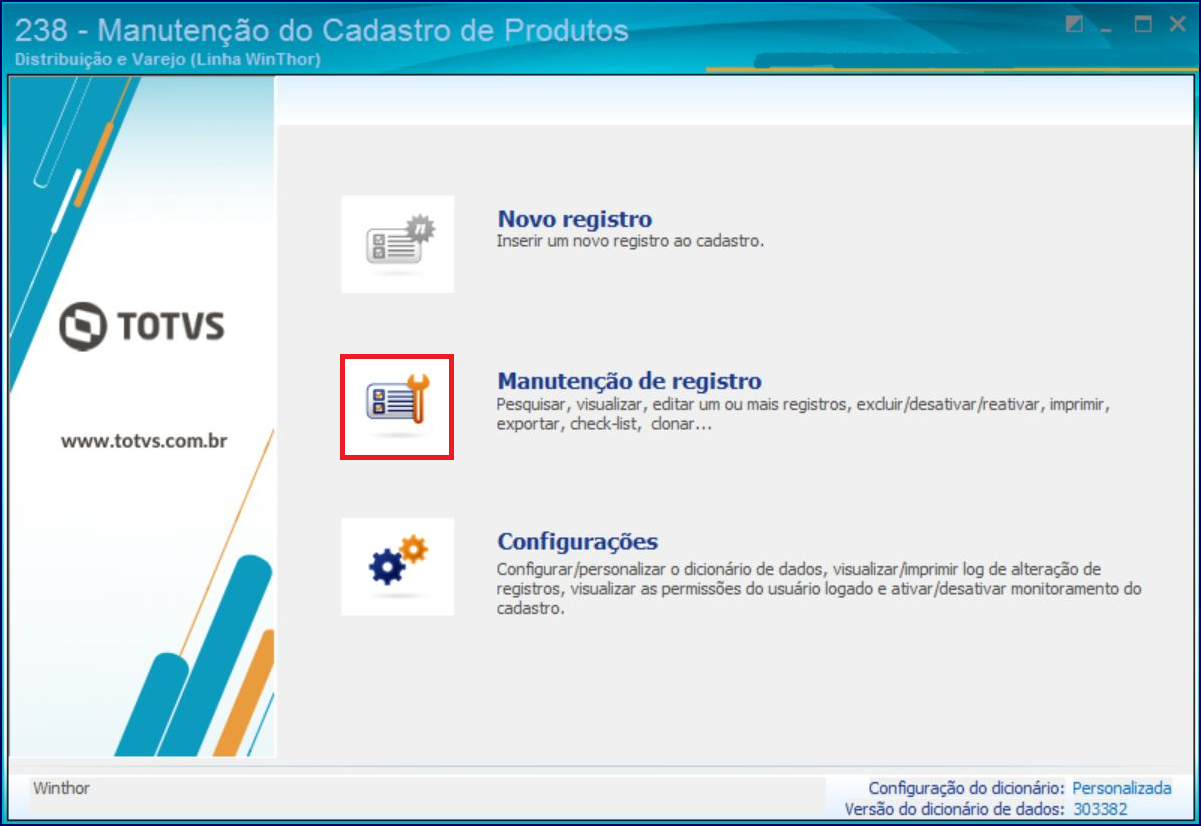
Task: Click the Novo registro heading
Action: pos(575,219)
